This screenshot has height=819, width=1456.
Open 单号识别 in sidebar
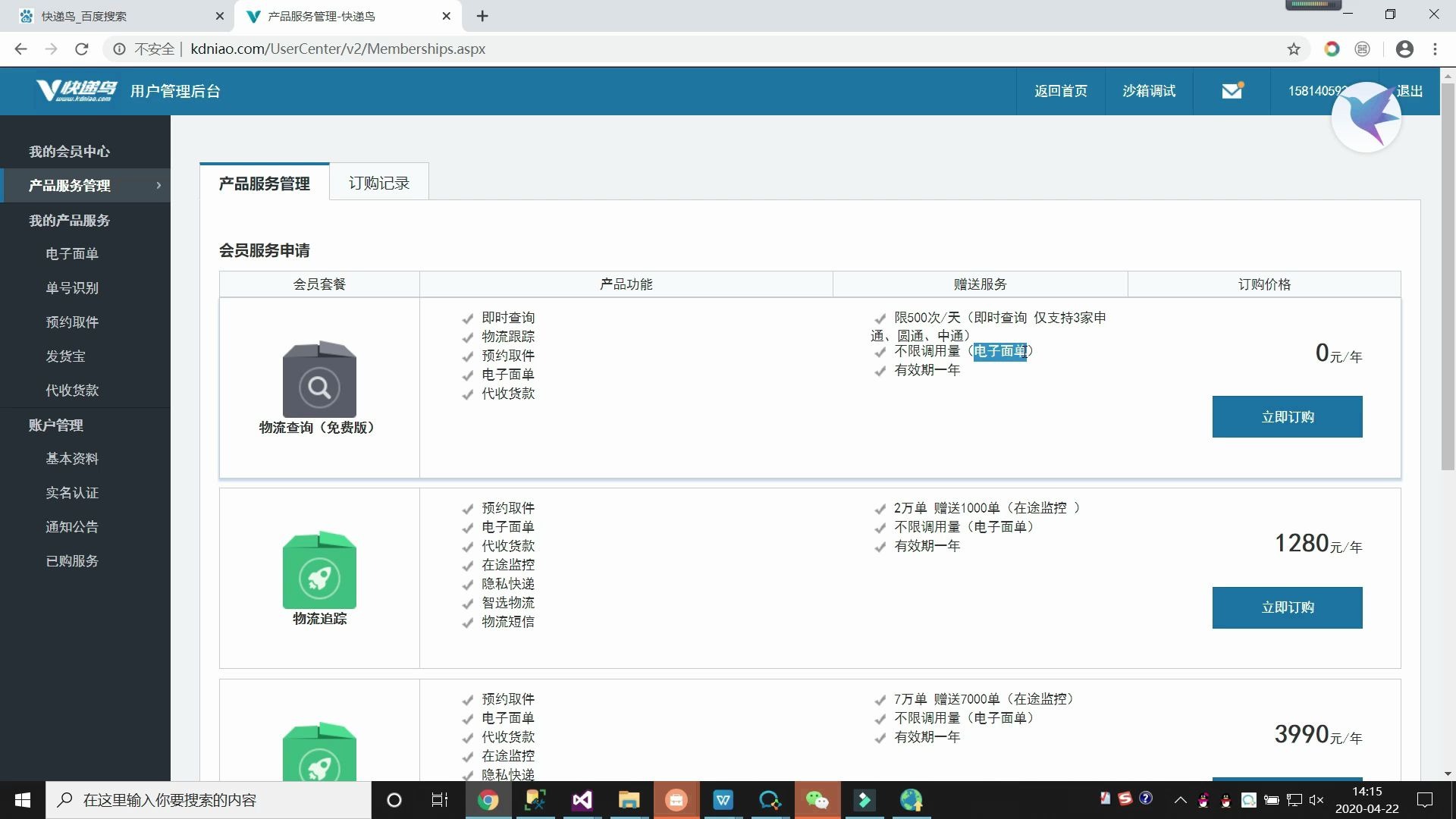[x=72, y=287]
